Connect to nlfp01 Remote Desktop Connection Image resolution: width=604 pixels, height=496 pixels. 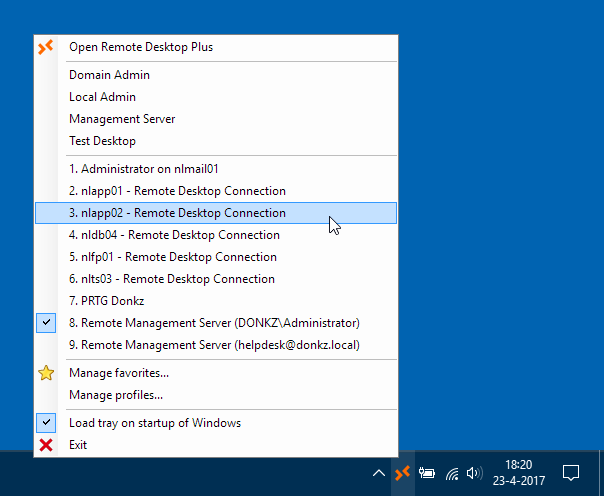coord(216,257)
